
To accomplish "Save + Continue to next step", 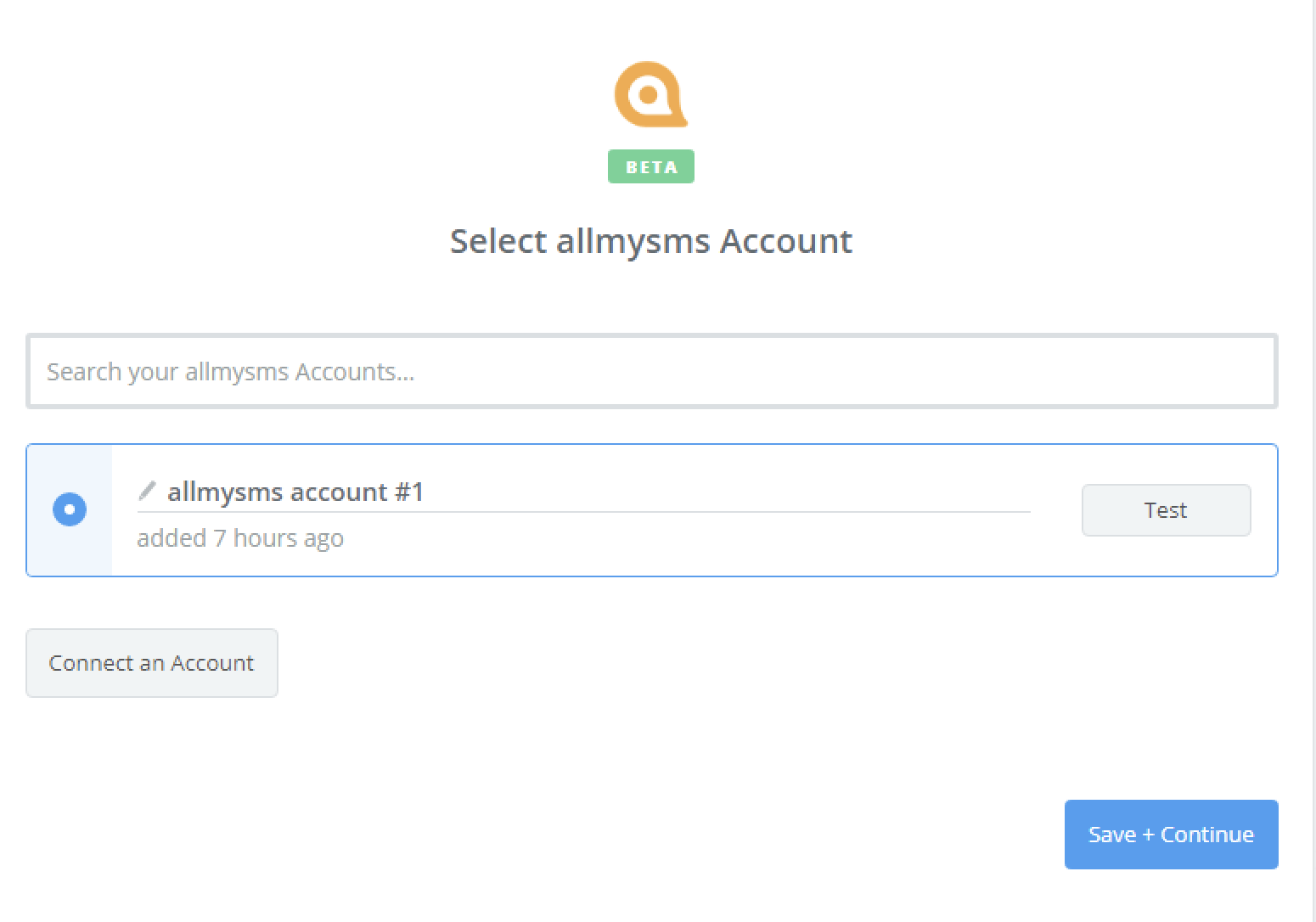I will tap(1172, 835).
